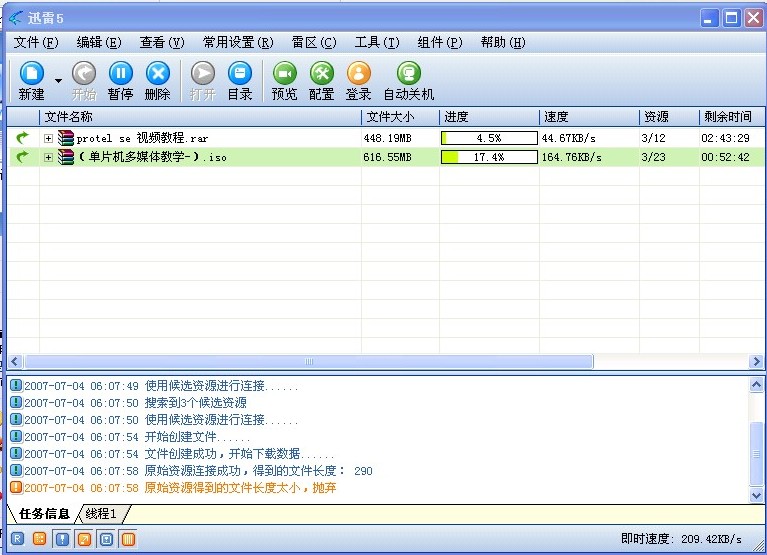767x555 pixels.
Task: Open the 工具(T) menu
Action: coord(377,43)
